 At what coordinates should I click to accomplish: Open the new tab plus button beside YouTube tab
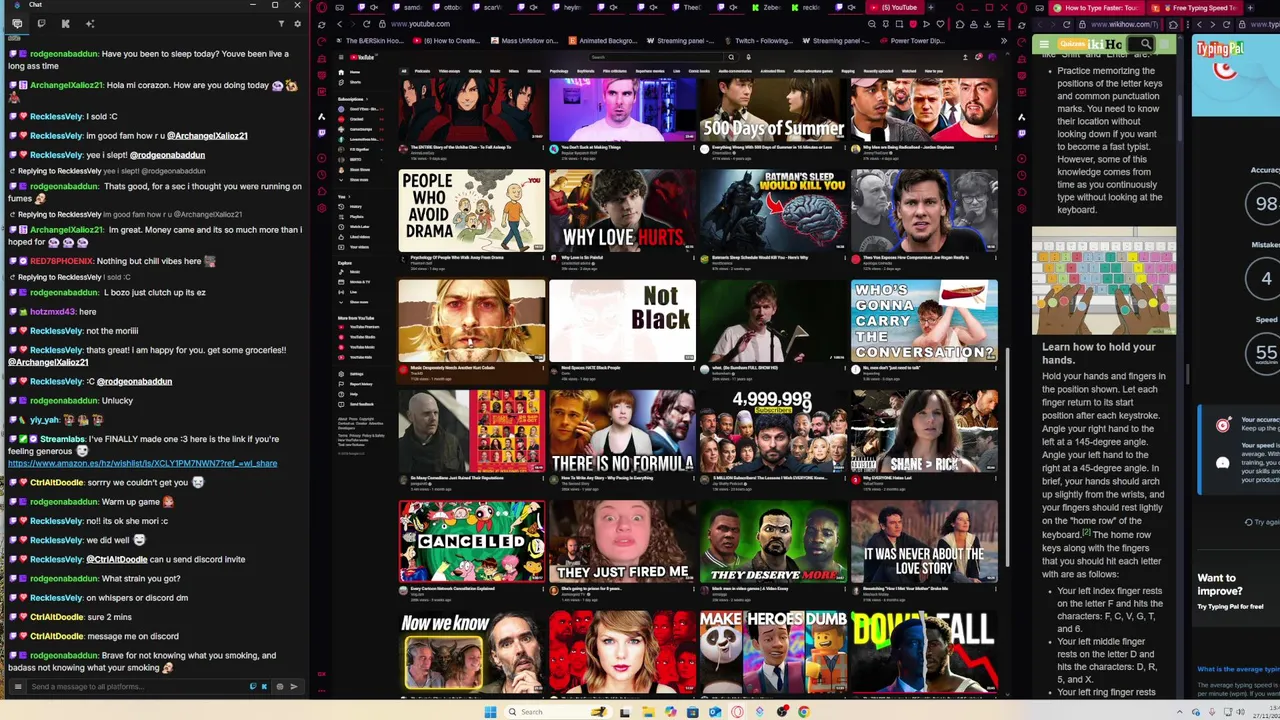931,7
